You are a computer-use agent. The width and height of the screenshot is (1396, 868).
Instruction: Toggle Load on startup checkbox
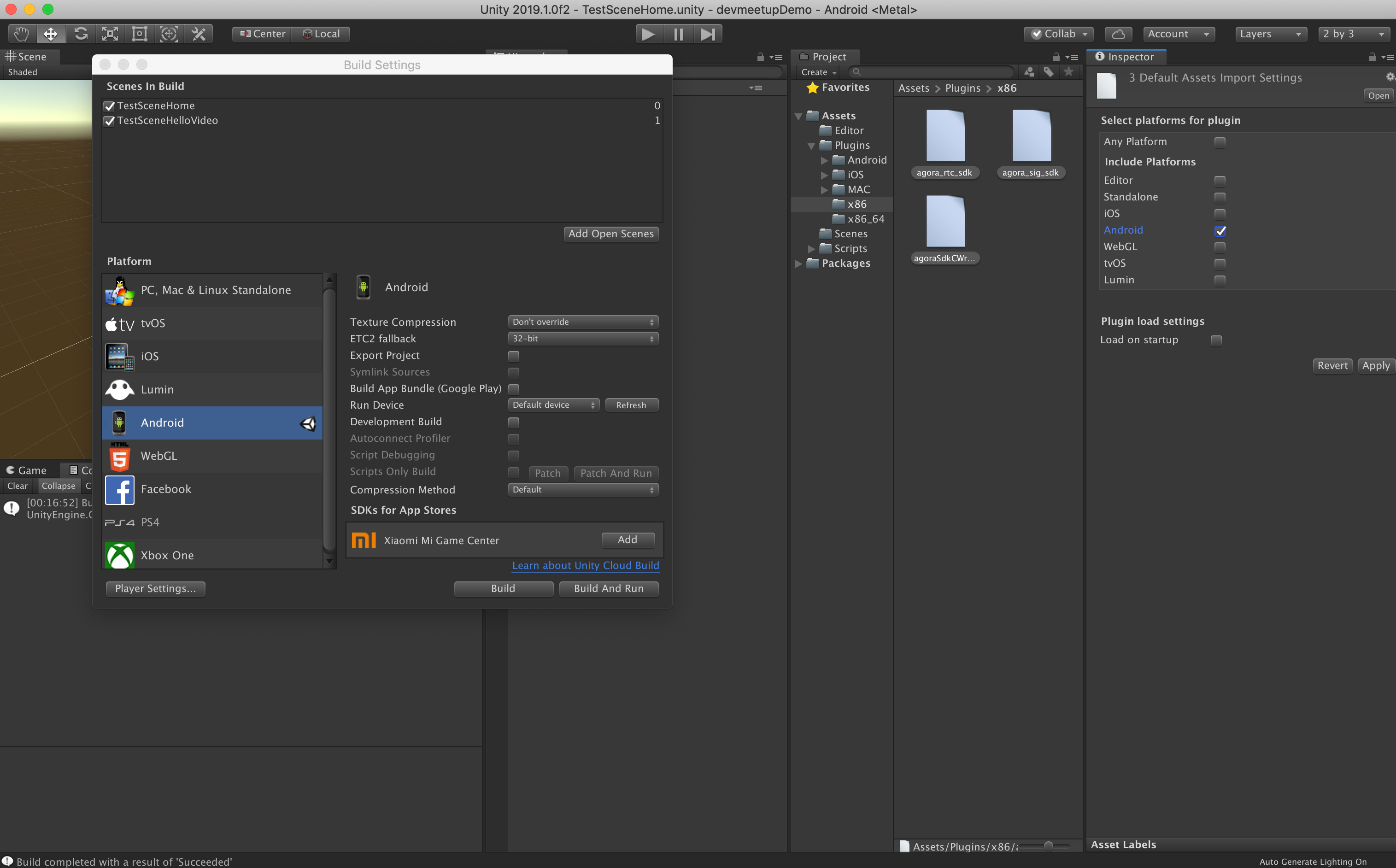[x=1216, y=340]
